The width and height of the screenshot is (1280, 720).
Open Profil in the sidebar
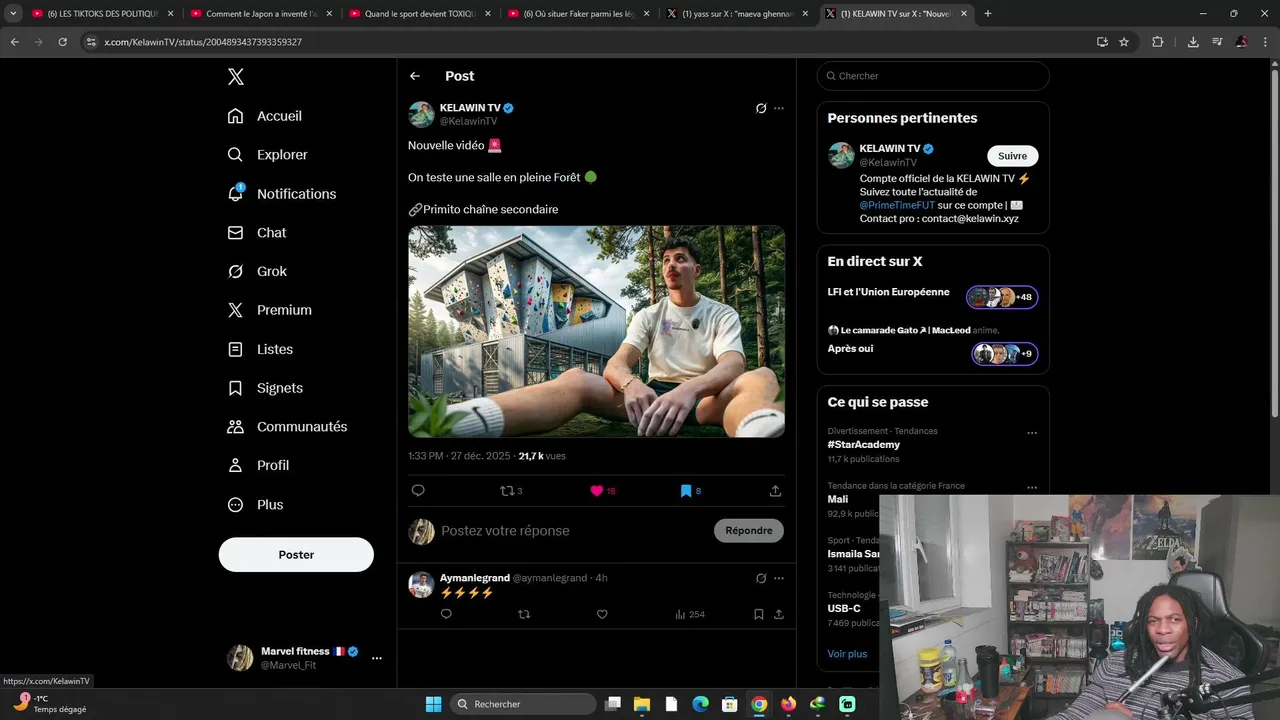(258, 465)
